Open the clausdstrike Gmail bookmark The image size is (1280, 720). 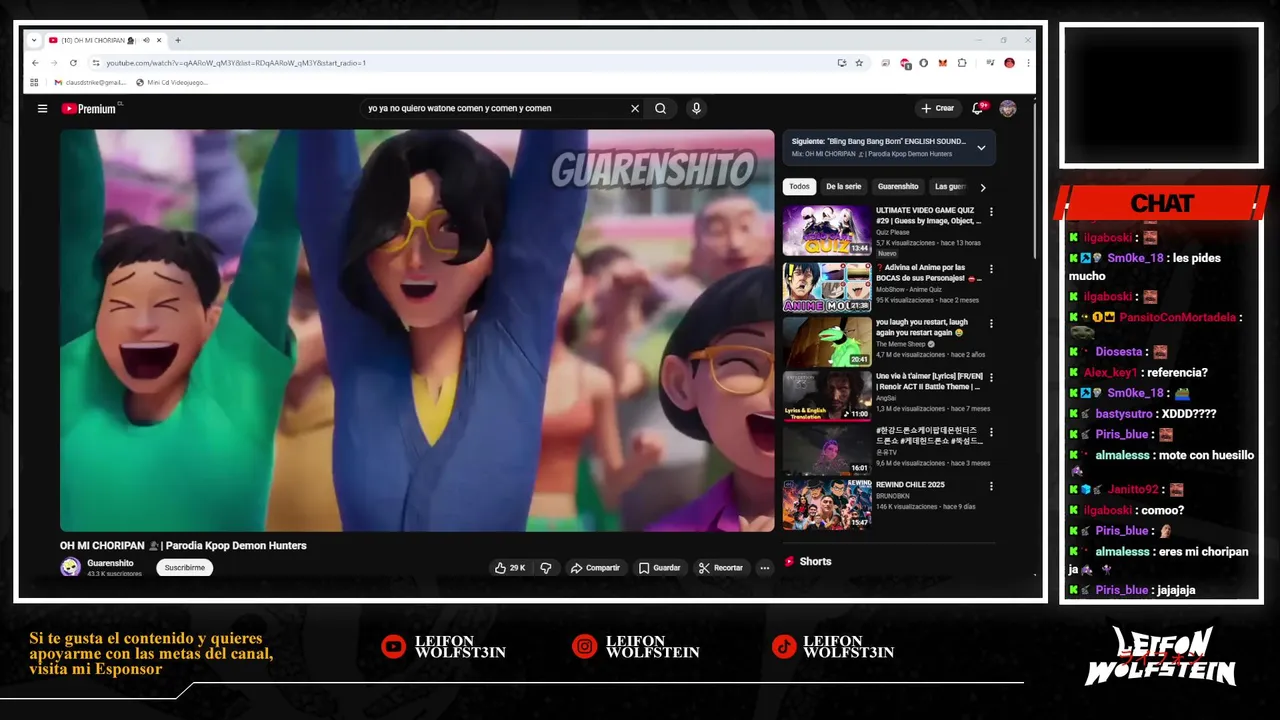[90, 82]
